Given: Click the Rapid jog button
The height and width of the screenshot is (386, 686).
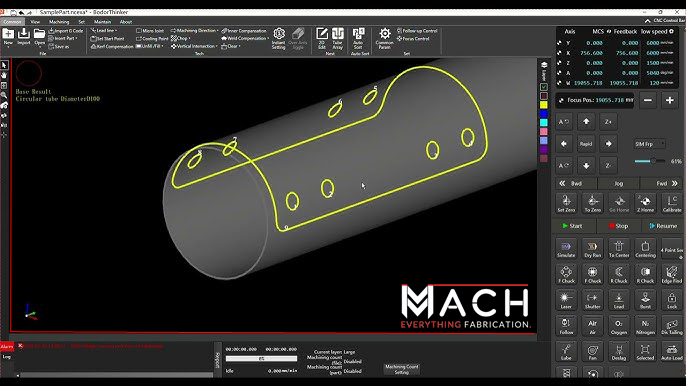Looking at the screenshot, I should point(586,144).
